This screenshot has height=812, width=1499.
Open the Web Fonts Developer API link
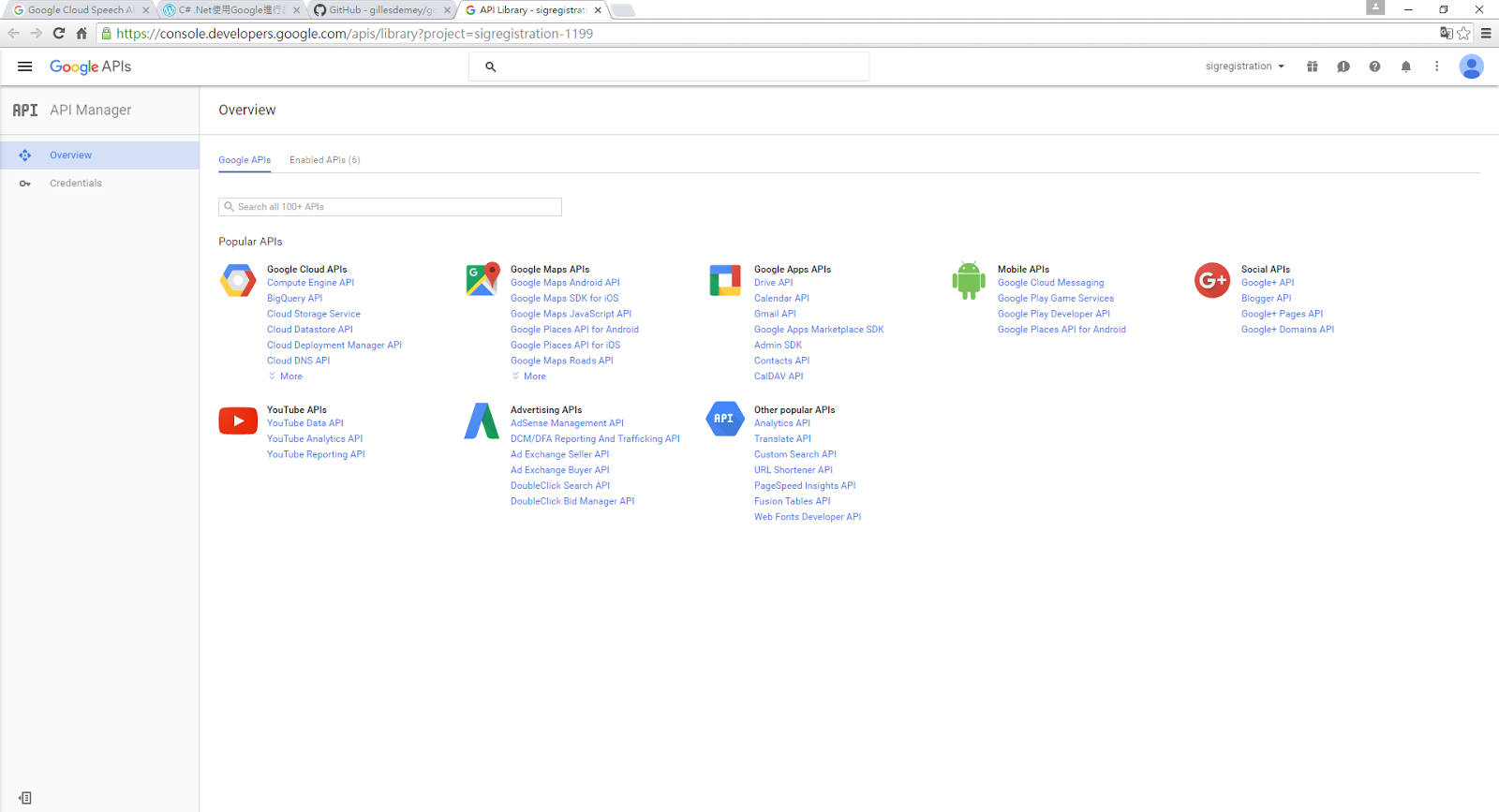point(808,517)
